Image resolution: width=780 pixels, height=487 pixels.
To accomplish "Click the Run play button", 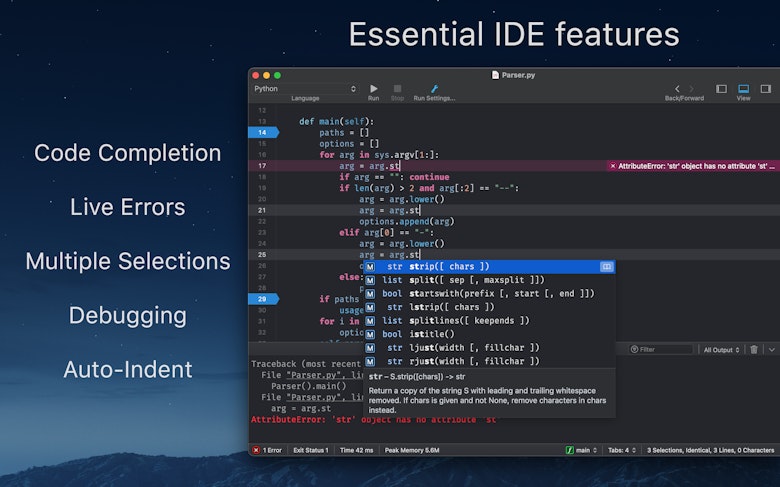I will pyautogui.click(x=374, y=88).
